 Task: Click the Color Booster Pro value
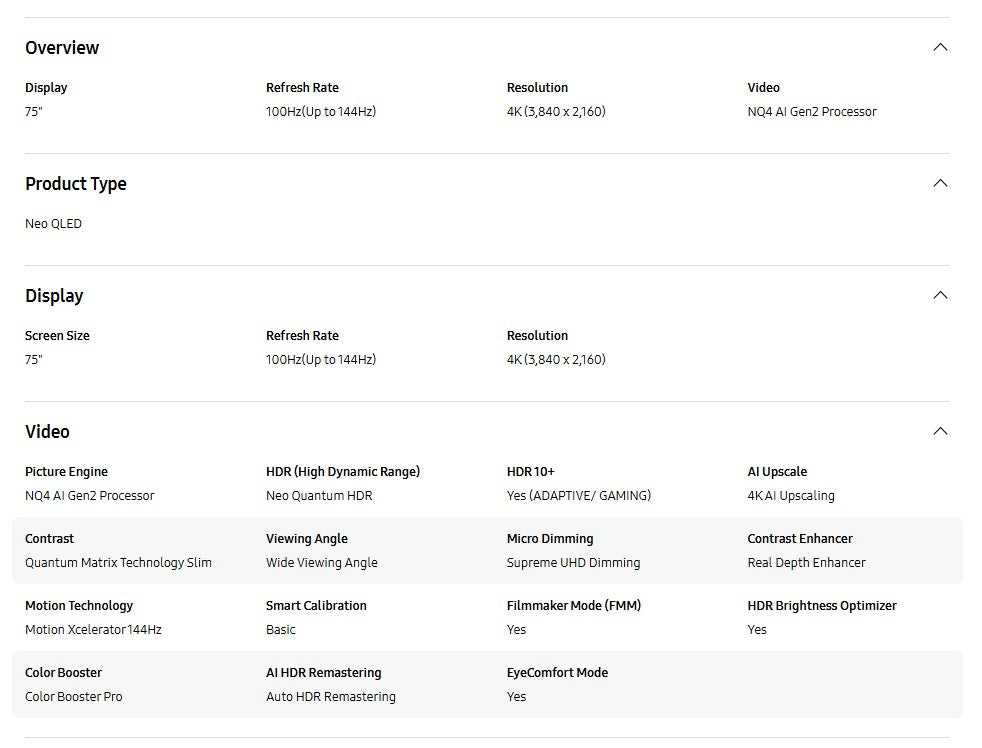point(74,697)
